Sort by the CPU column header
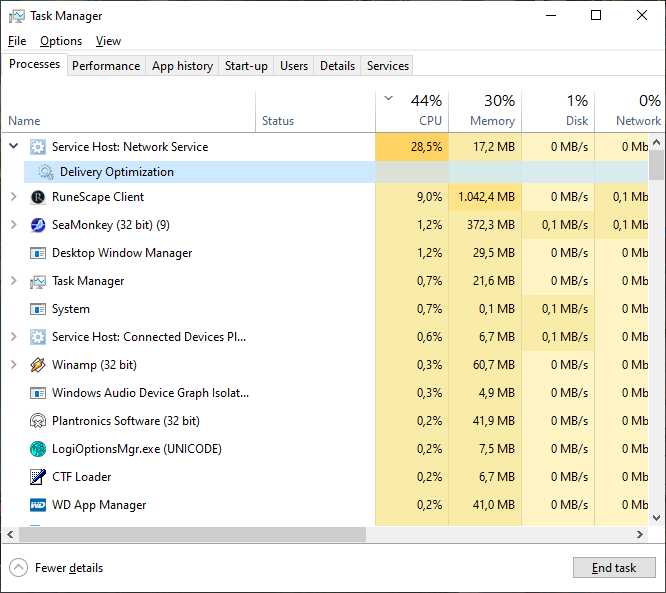The height and width of the screenshot is (593, 666). pyautogui.click(x=412, y=111)
